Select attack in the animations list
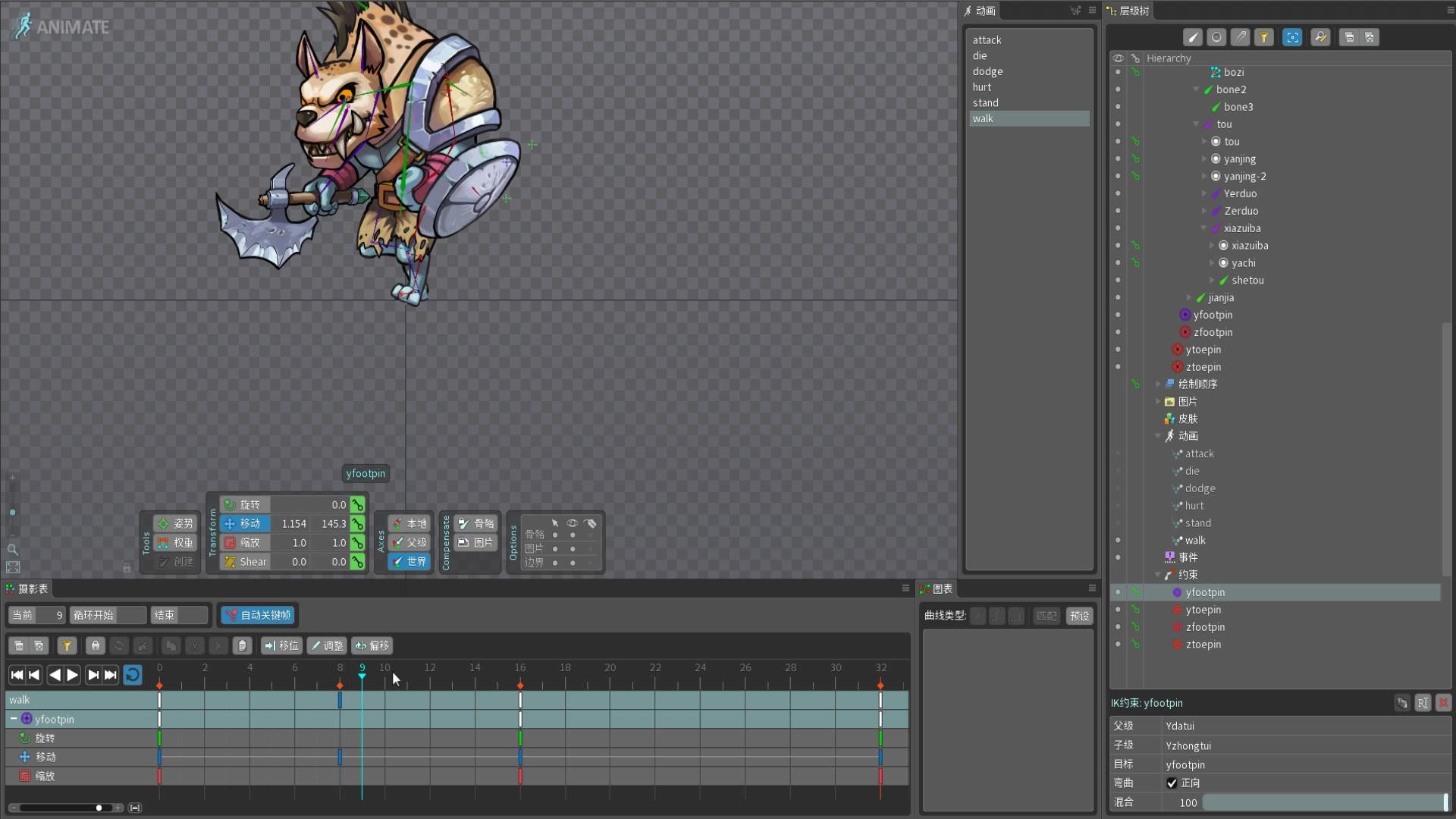 click(x=987, y=40)
